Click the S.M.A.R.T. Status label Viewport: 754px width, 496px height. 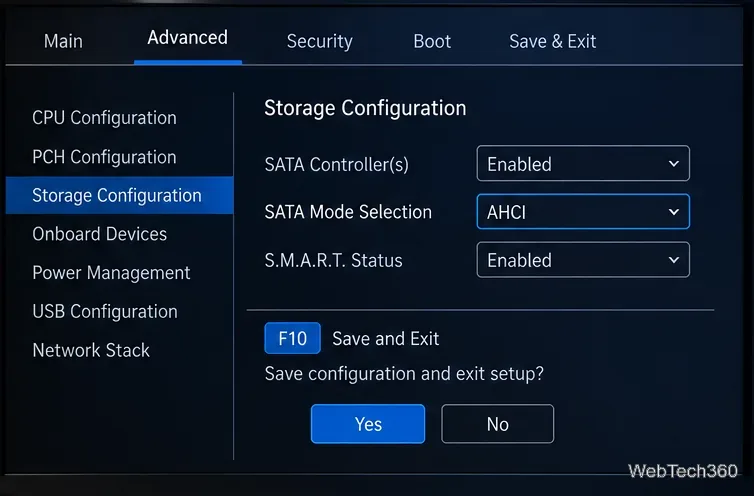[333, 260]
